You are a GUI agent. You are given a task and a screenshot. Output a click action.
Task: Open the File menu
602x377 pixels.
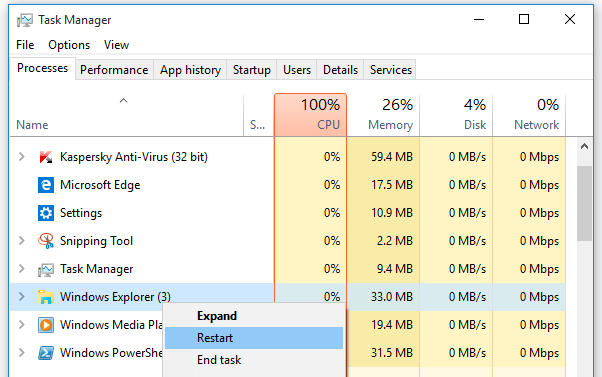click(25, 45)
